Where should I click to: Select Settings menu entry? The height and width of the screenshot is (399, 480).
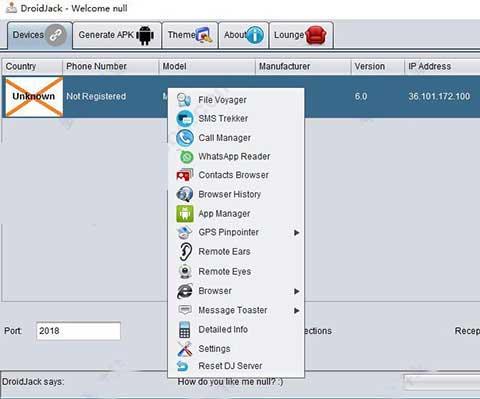(x=236, y=349)
